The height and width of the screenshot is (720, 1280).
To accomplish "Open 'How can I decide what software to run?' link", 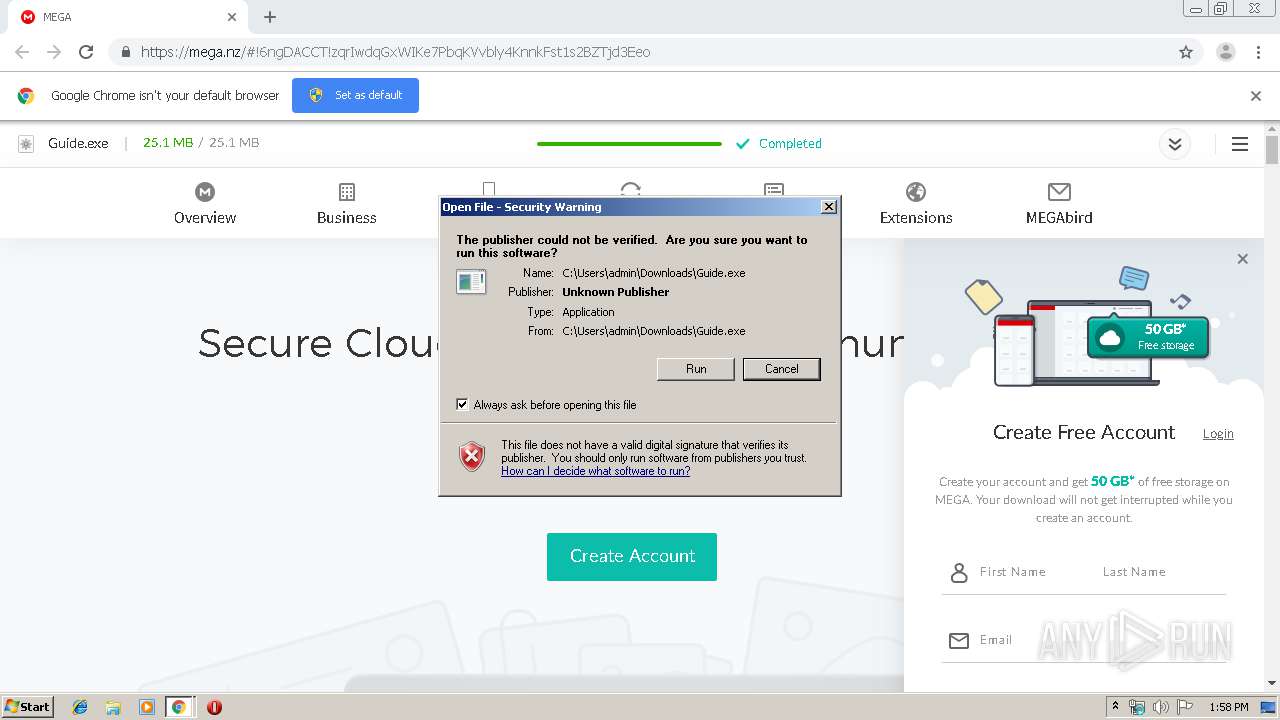I will click(x=595, y=471).
